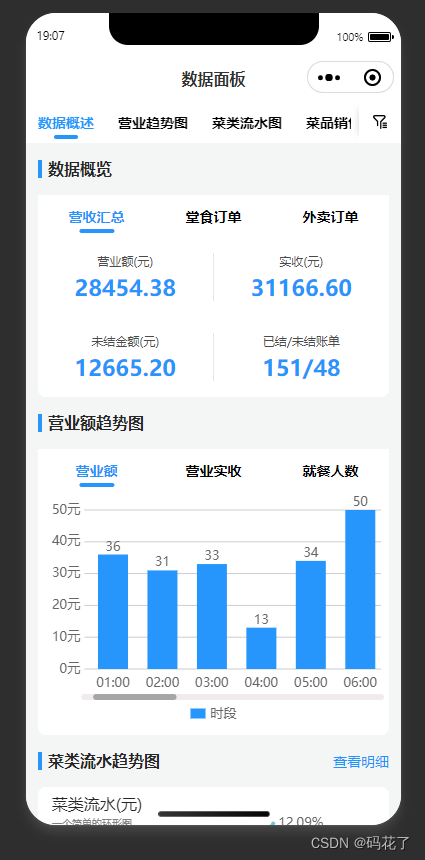Click the 03:00 bar showing 33
Image resolution: width=425 pixels, height=860 pixels.
pyautogui.click(x=212, y=616)
